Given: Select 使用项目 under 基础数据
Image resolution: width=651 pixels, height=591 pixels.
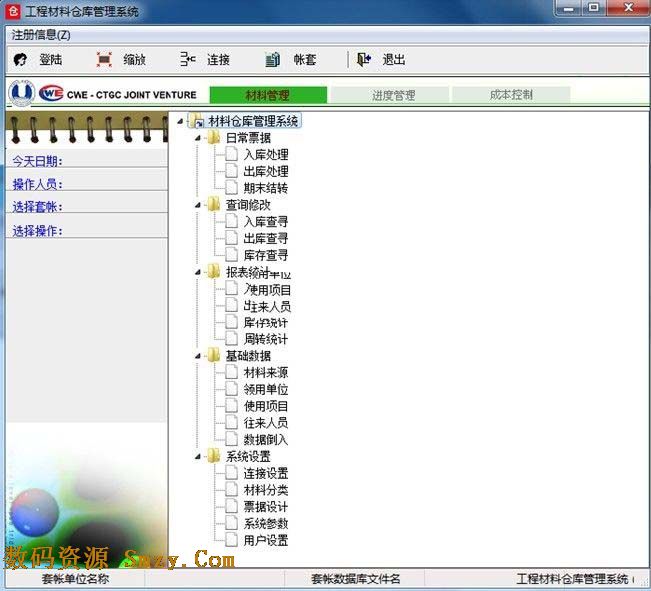Looking at the screenshot, I should (266, 406).
